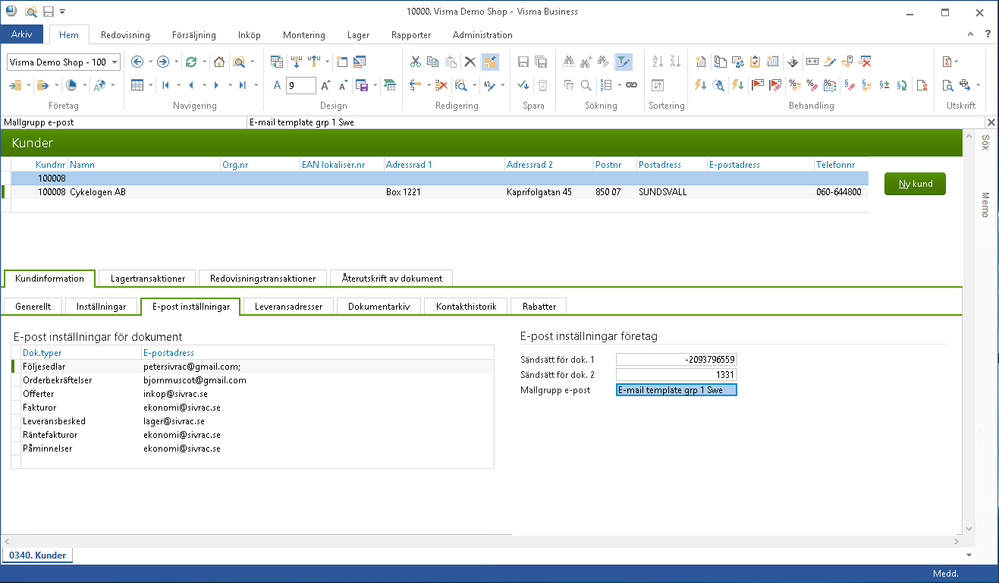This screenshot has height=583, width=999.
Task: Select the Cykelogen AB customer row
Action: pyautogui.click(x=436, y=192)
